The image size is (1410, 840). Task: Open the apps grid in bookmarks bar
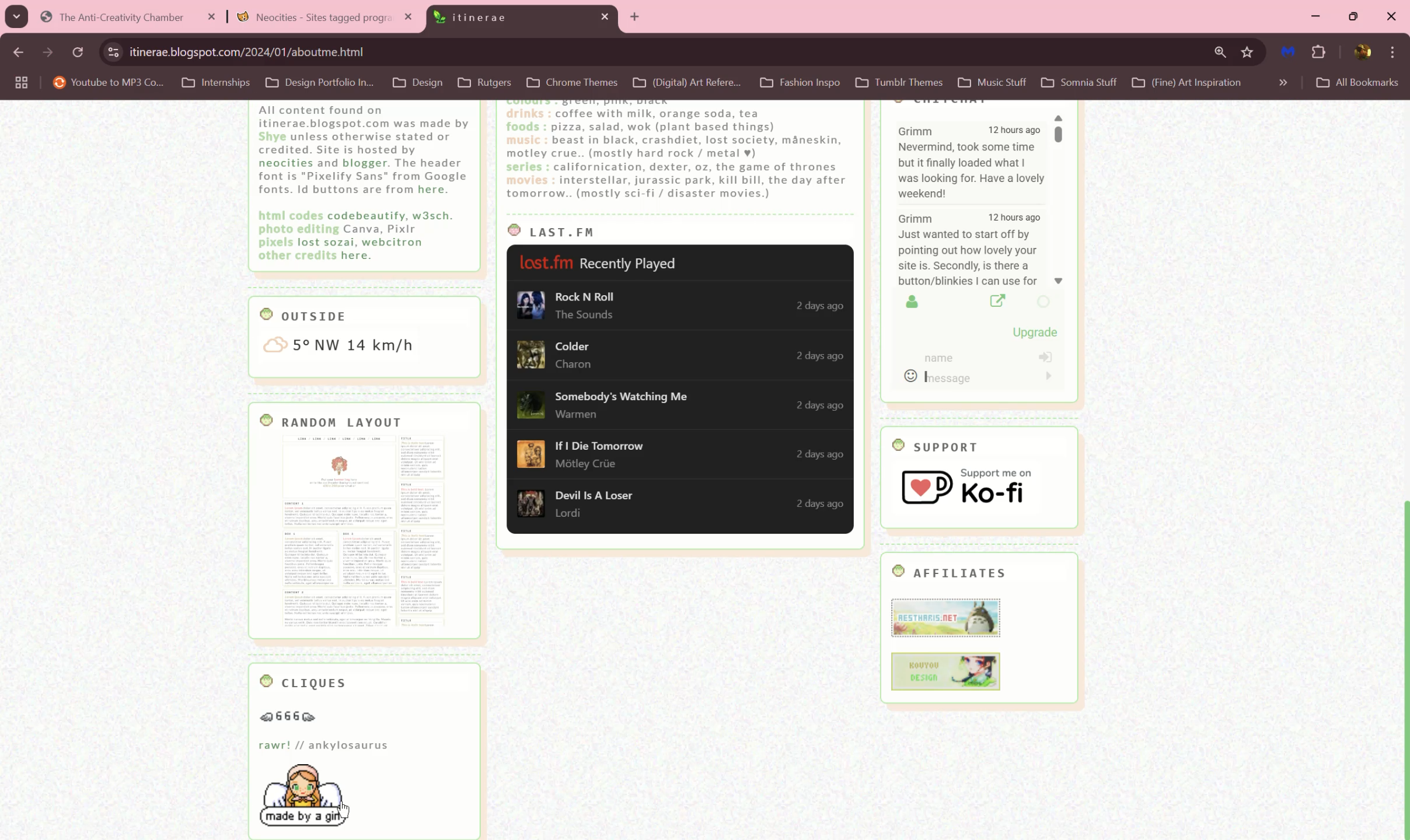click(x=22, y=82)
